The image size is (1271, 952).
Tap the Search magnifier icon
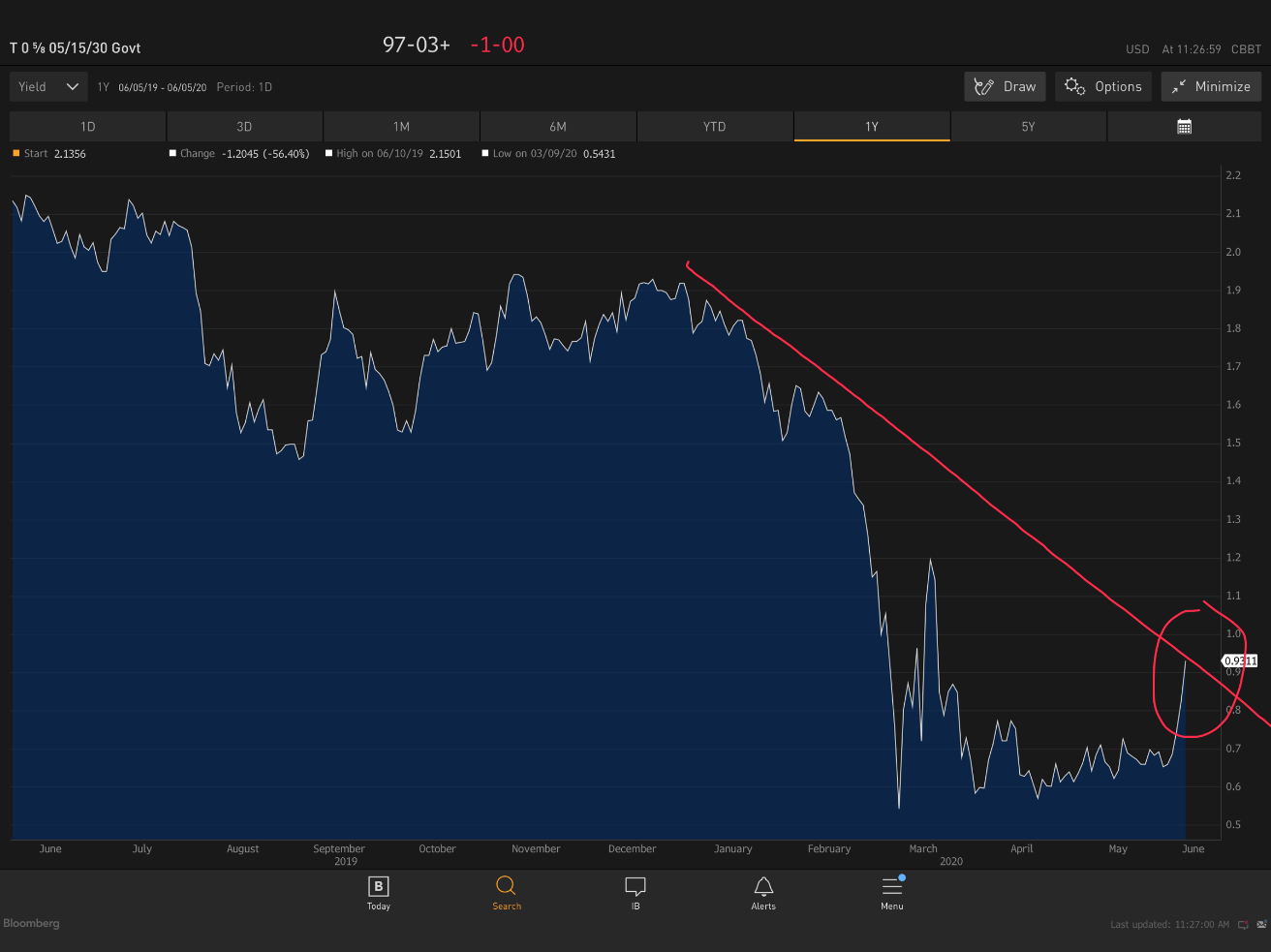[506, 886]
